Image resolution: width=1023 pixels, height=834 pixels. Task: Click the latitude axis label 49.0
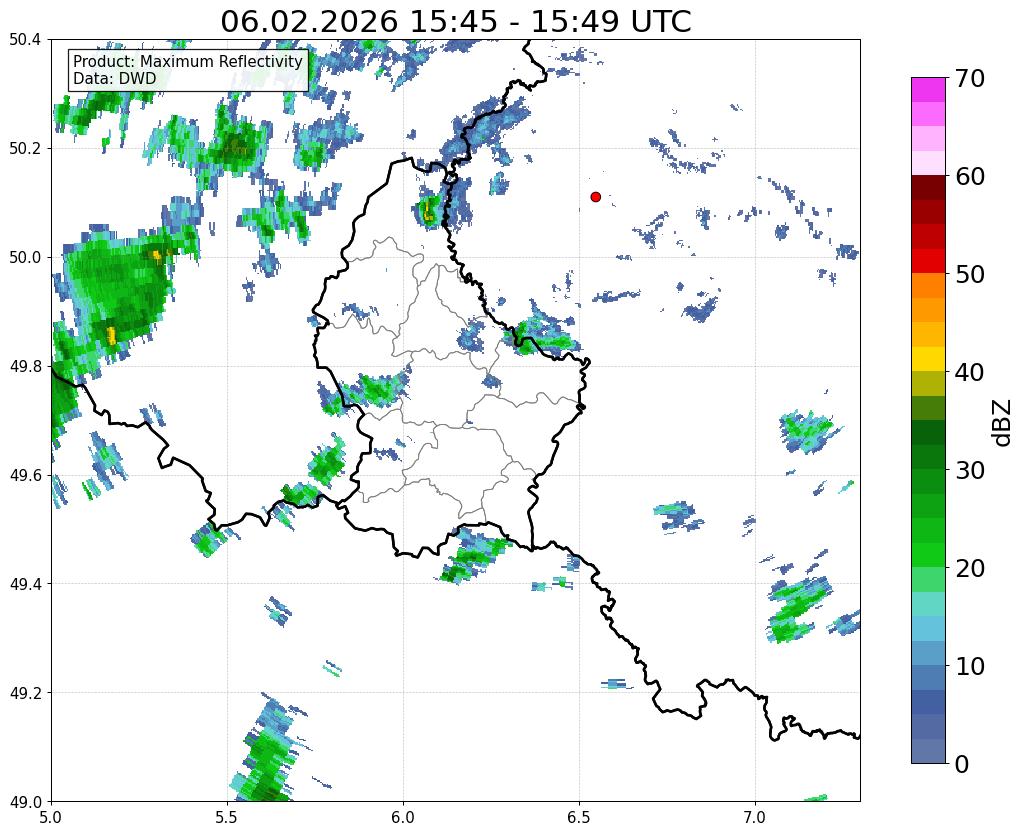pyautogui.click(x=25, y=802)
